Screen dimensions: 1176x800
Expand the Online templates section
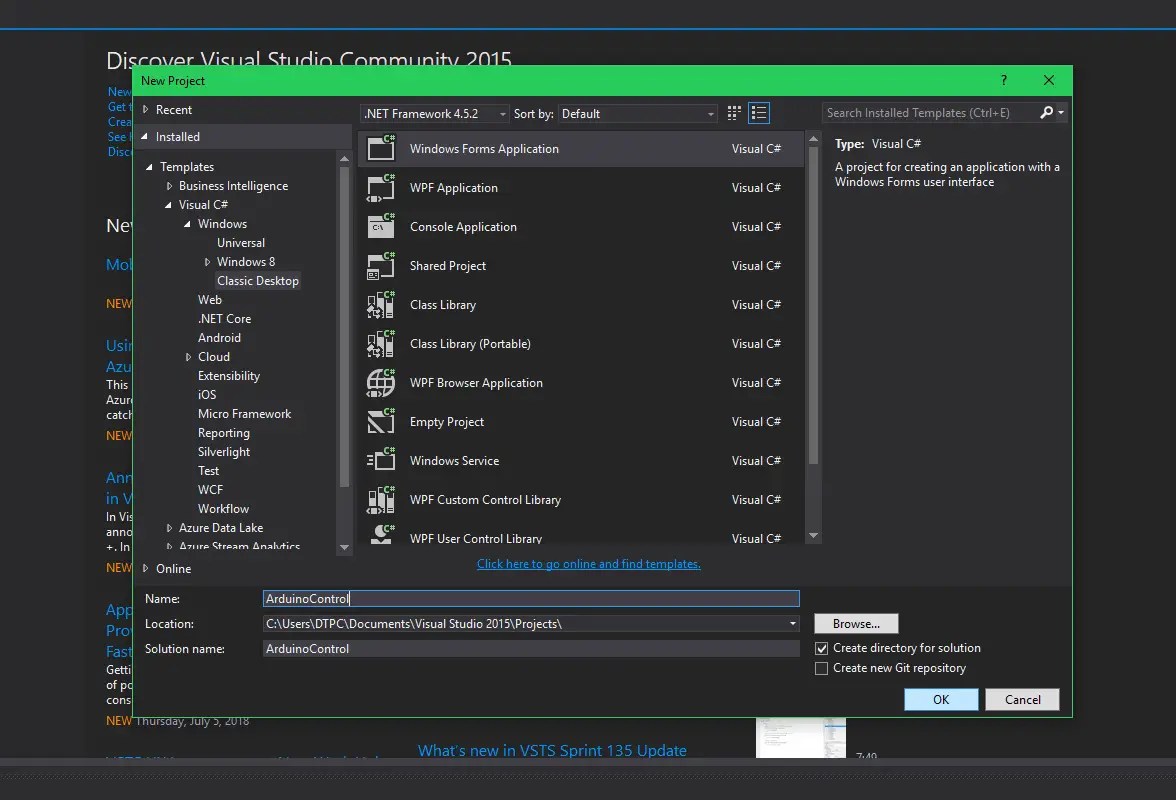click(x=145, y=568)
